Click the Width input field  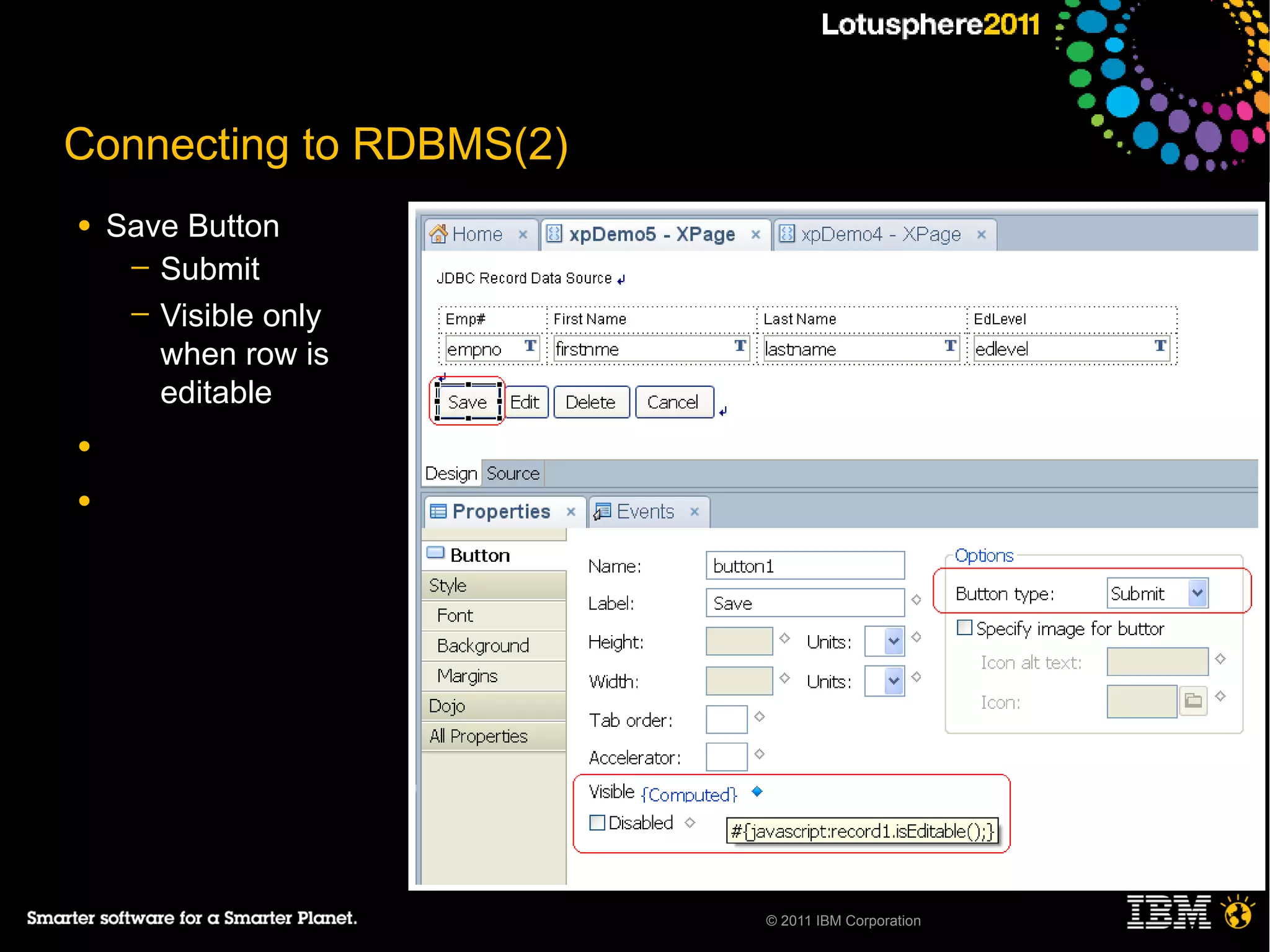[739, 681]
